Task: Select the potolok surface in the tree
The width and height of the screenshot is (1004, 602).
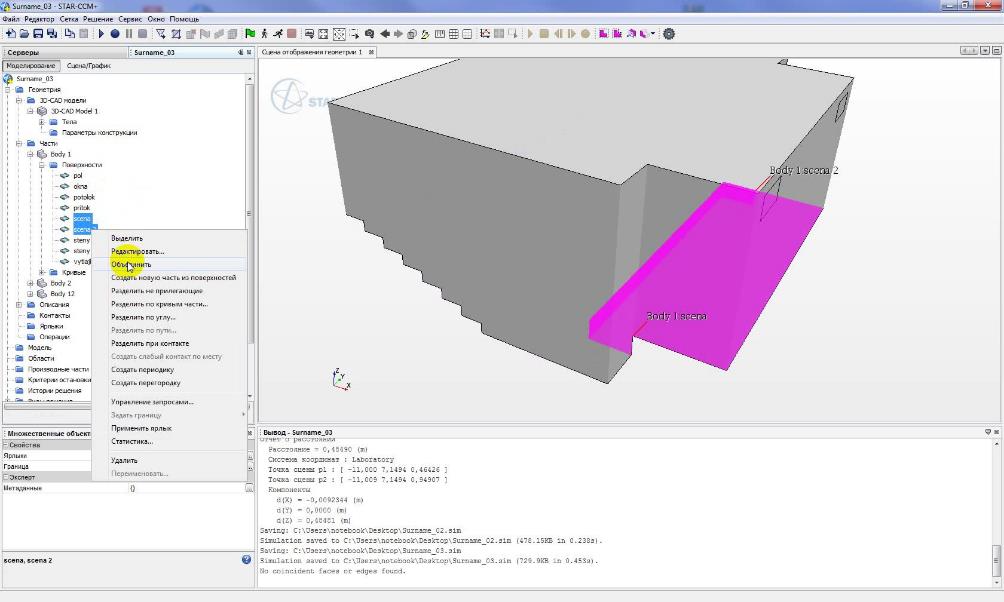Action: point(83,197)
